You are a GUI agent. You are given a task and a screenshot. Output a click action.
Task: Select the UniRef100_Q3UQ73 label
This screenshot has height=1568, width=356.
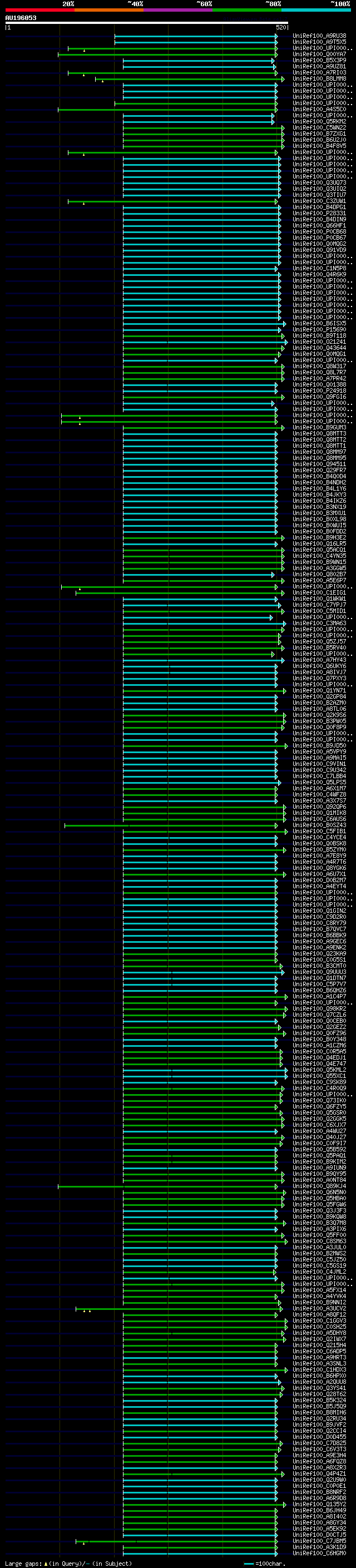pyautogui.click(x=319, y=182)
